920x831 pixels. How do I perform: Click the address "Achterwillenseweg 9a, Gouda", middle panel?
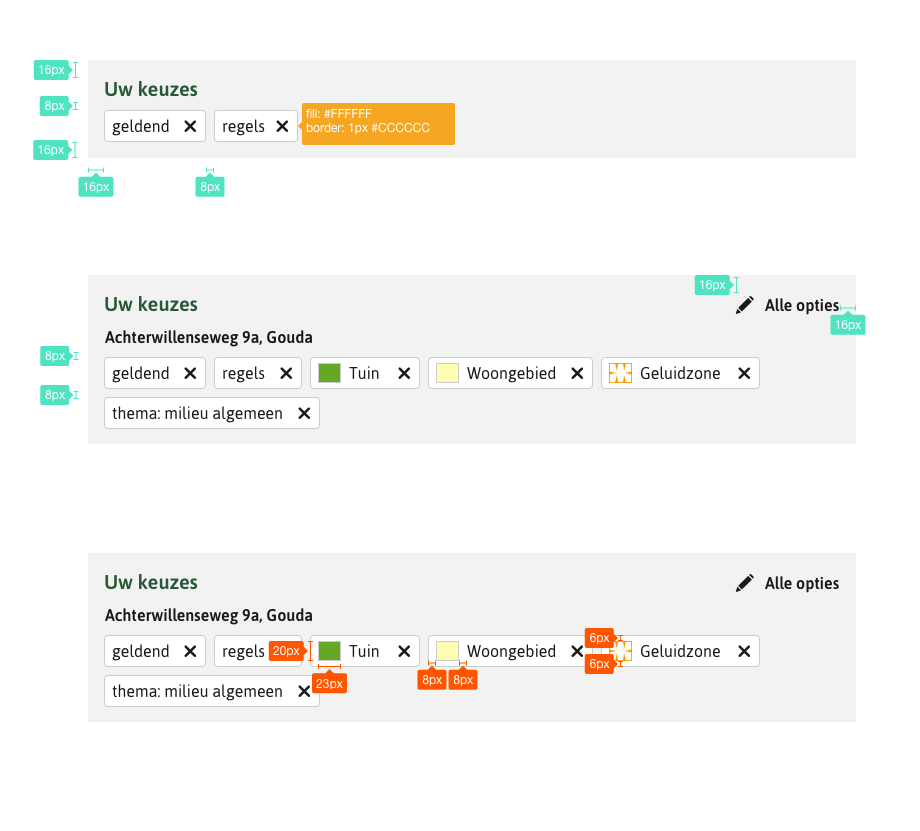coord(208,337)
